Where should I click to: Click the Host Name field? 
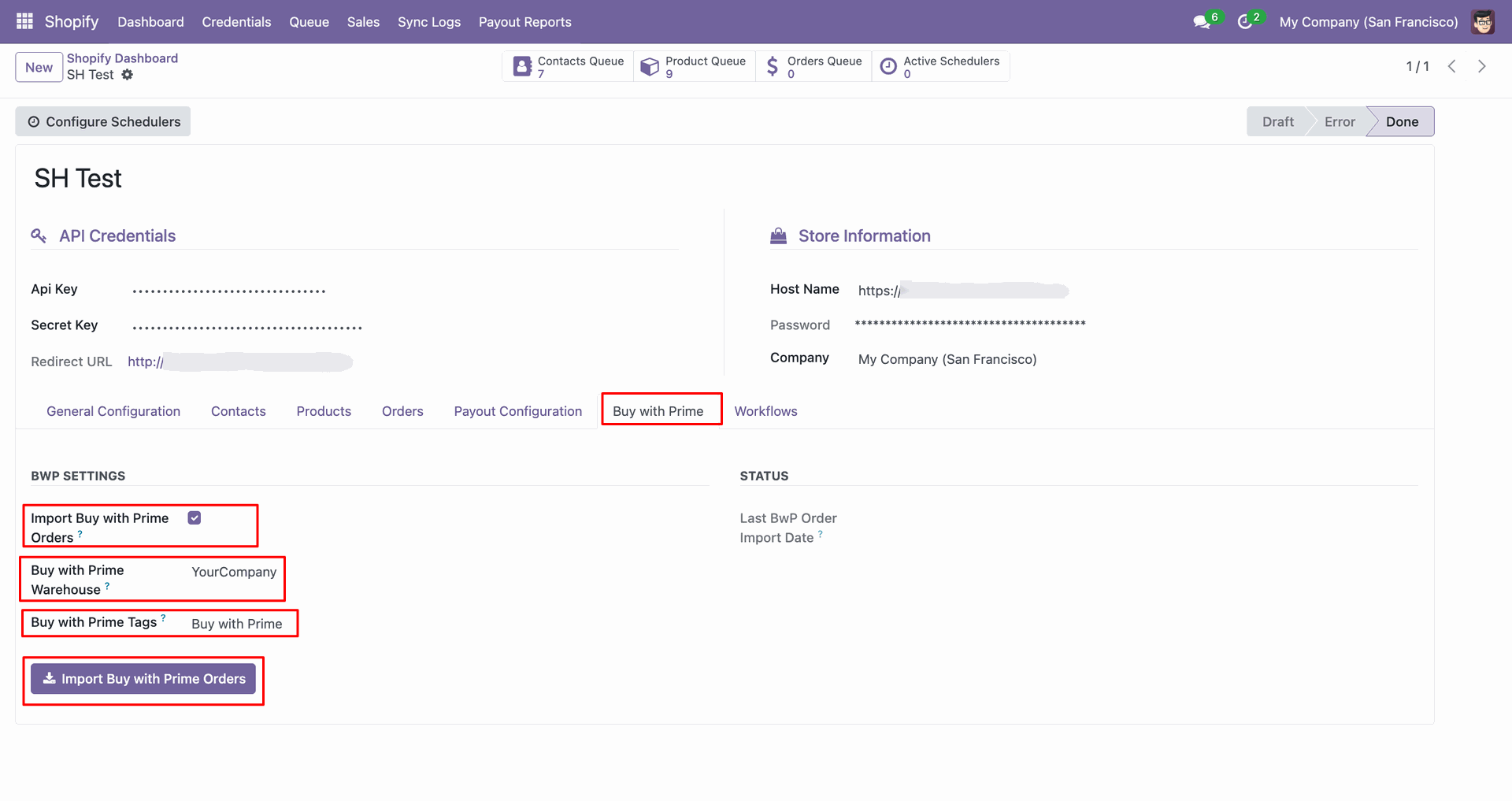963,291
